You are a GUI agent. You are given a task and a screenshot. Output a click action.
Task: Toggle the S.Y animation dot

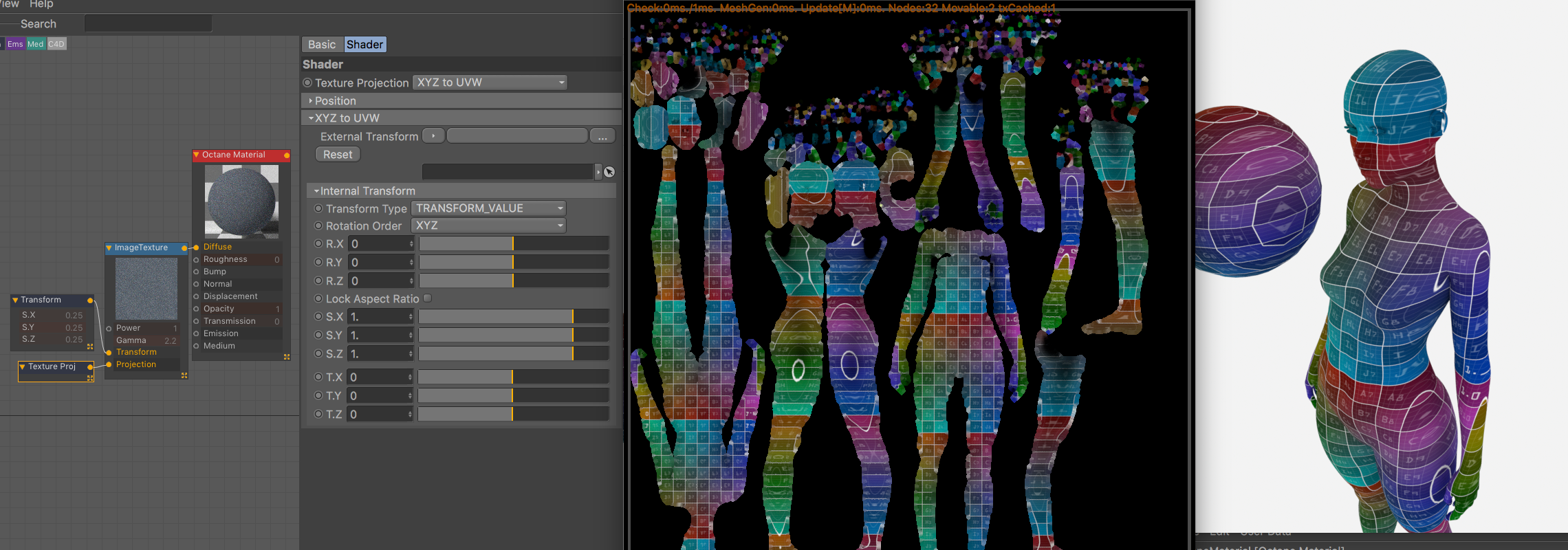318,335
